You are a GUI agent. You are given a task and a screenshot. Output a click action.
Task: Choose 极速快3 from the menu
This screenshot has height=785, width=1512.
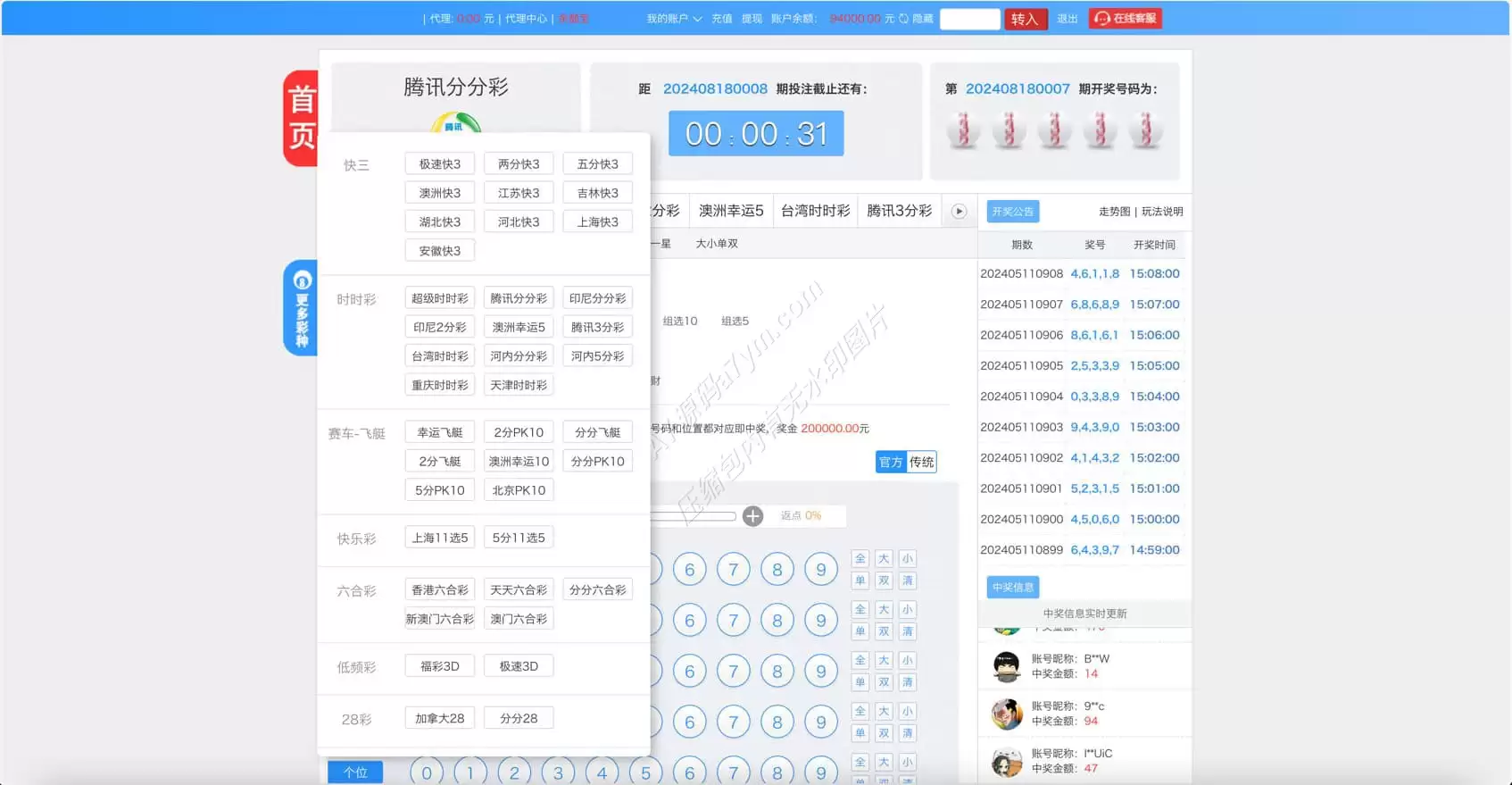[440, 164]
